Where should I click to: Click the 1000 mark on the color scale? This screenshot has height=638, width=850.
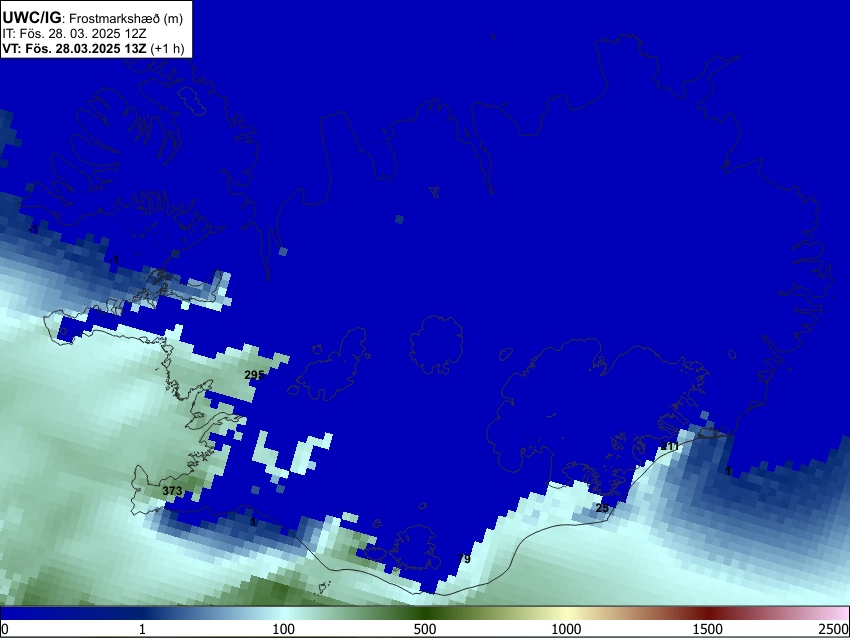point(566,629)
